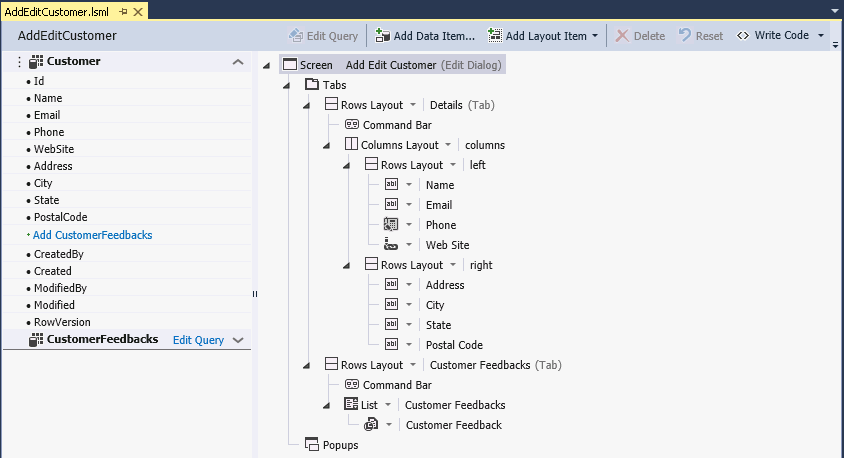Click the Add CustomerFeedbacks link

coord(93,235)
